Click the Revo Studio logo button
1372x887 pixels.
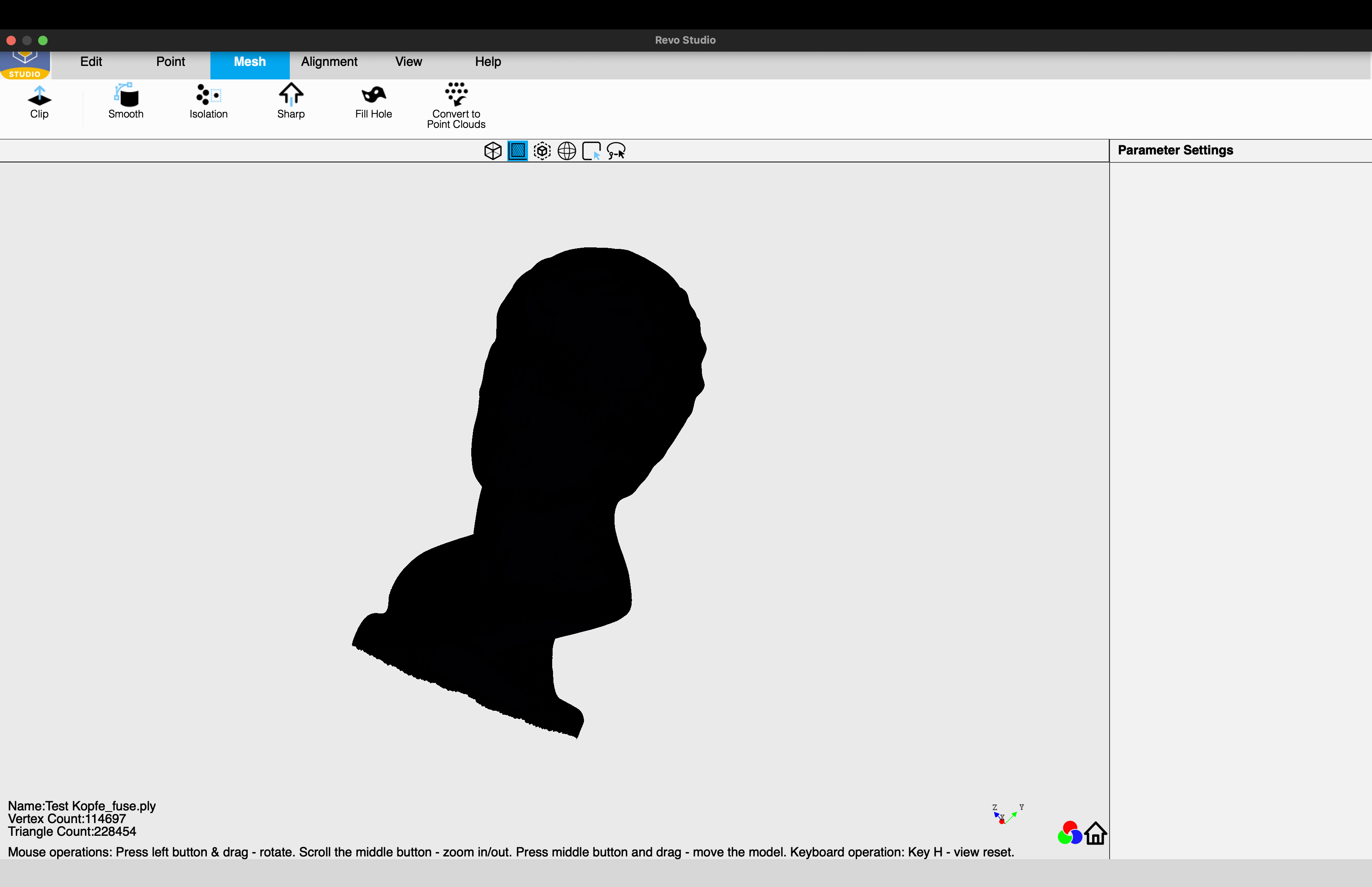click(x=25, y=64)
